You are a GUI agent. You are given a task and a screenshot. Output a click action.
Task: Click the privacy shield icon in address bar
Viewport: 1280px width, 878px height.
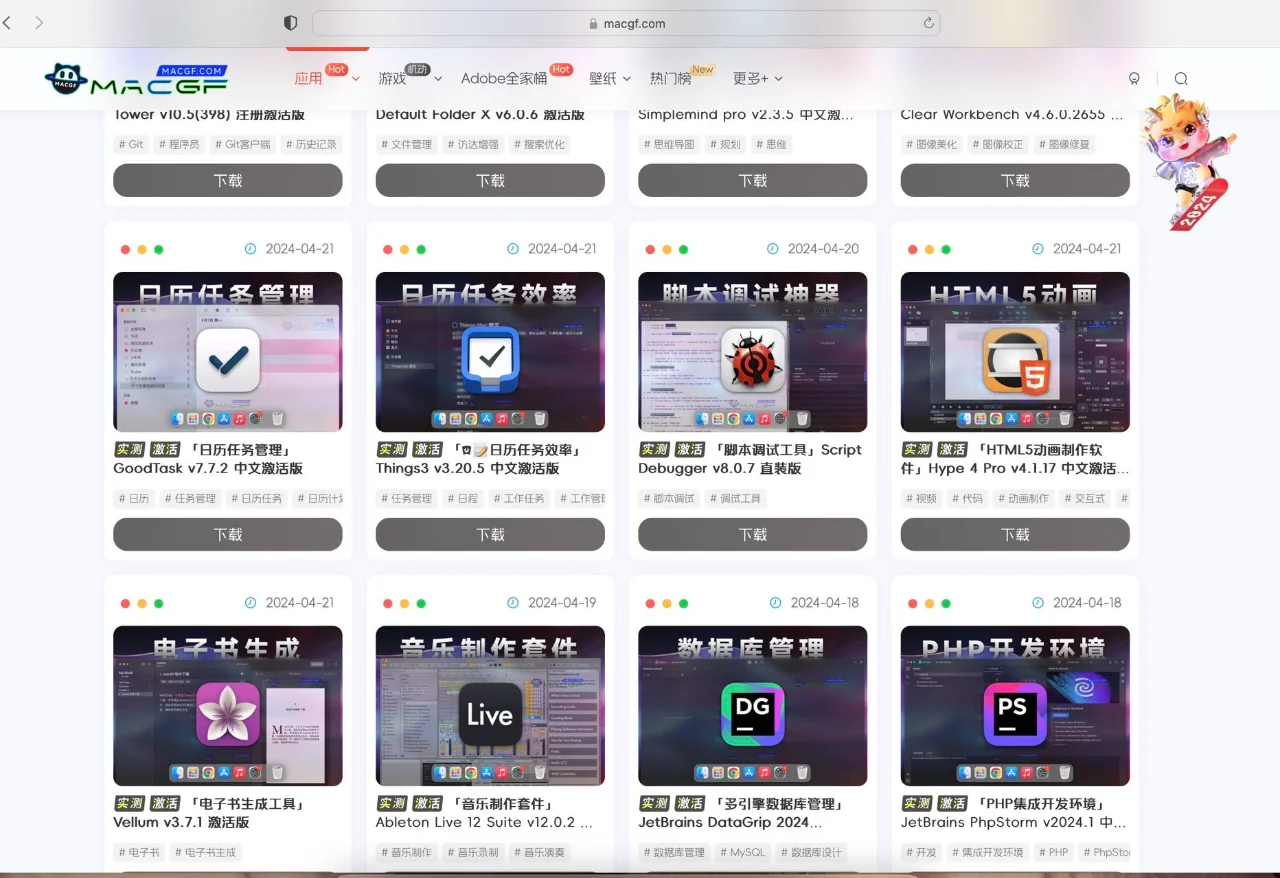(x=289, y=22)
